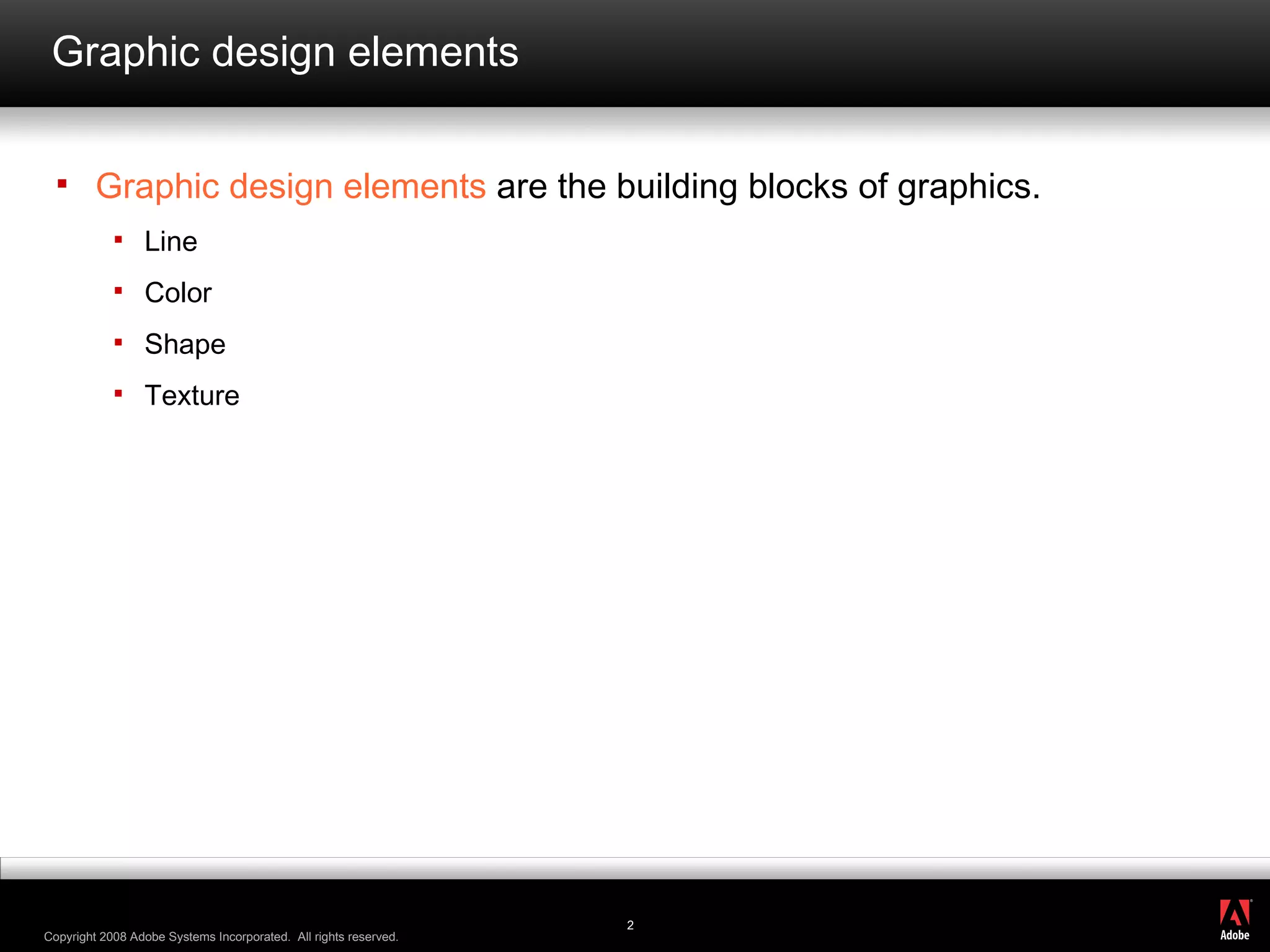Click the slide number 2
The width and height of the screenshot is (1270, 952).
tap(630, 925)
